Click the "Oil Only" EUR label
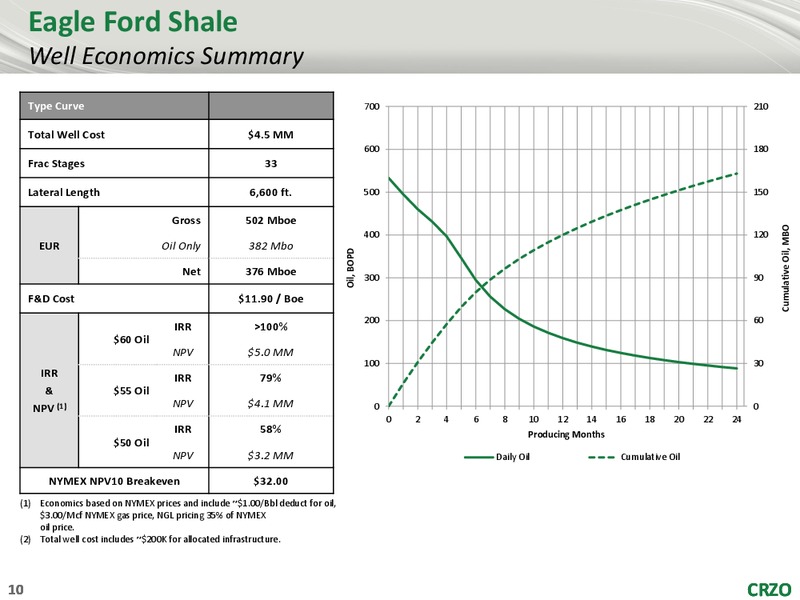Screen dimensions: 800x600 point(181,246)
